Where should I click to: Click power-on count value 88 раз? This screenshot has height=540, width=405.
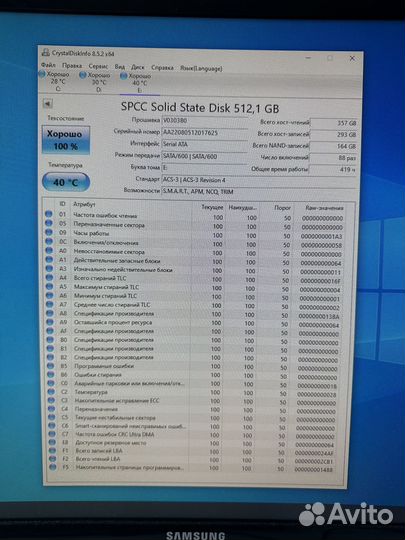(333, 158)
